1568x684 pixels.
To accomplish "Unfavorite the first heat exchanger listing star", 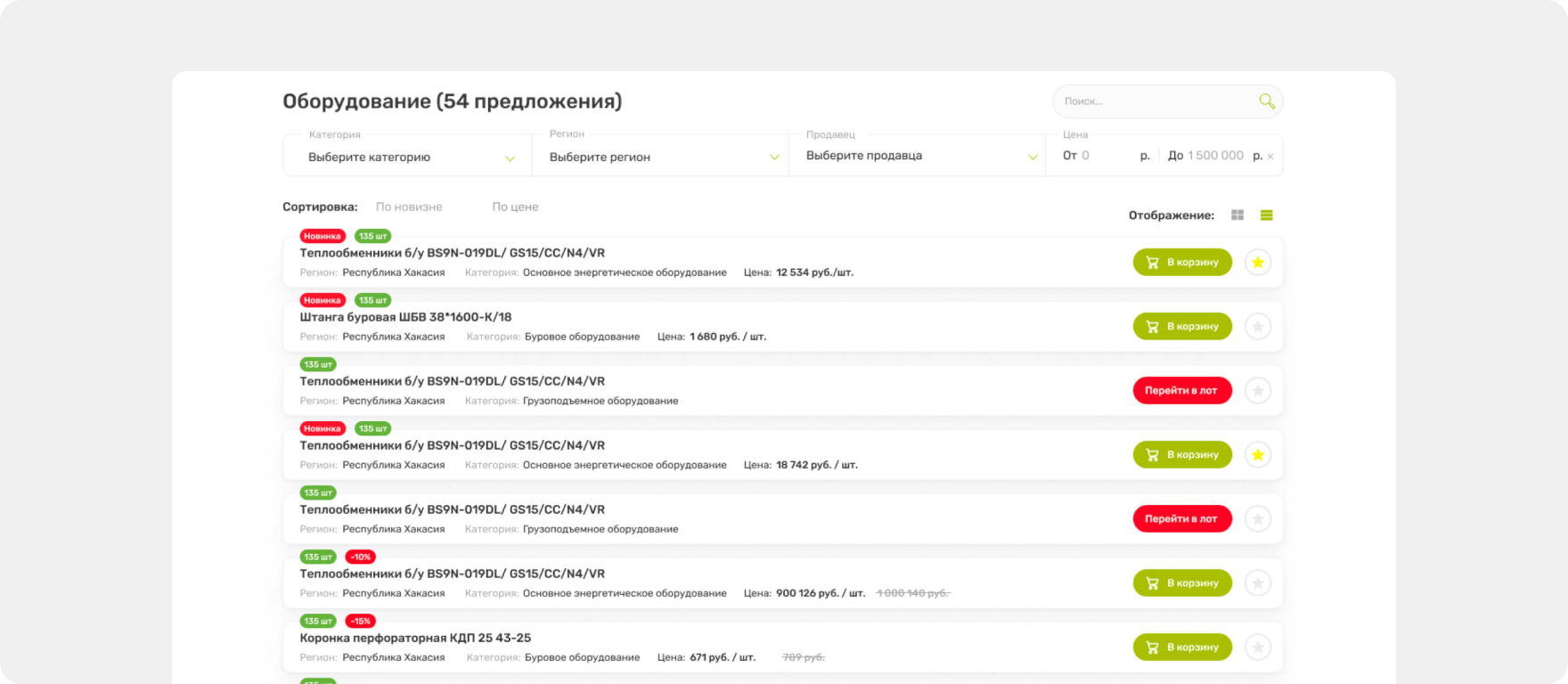I will (1257, 263).
